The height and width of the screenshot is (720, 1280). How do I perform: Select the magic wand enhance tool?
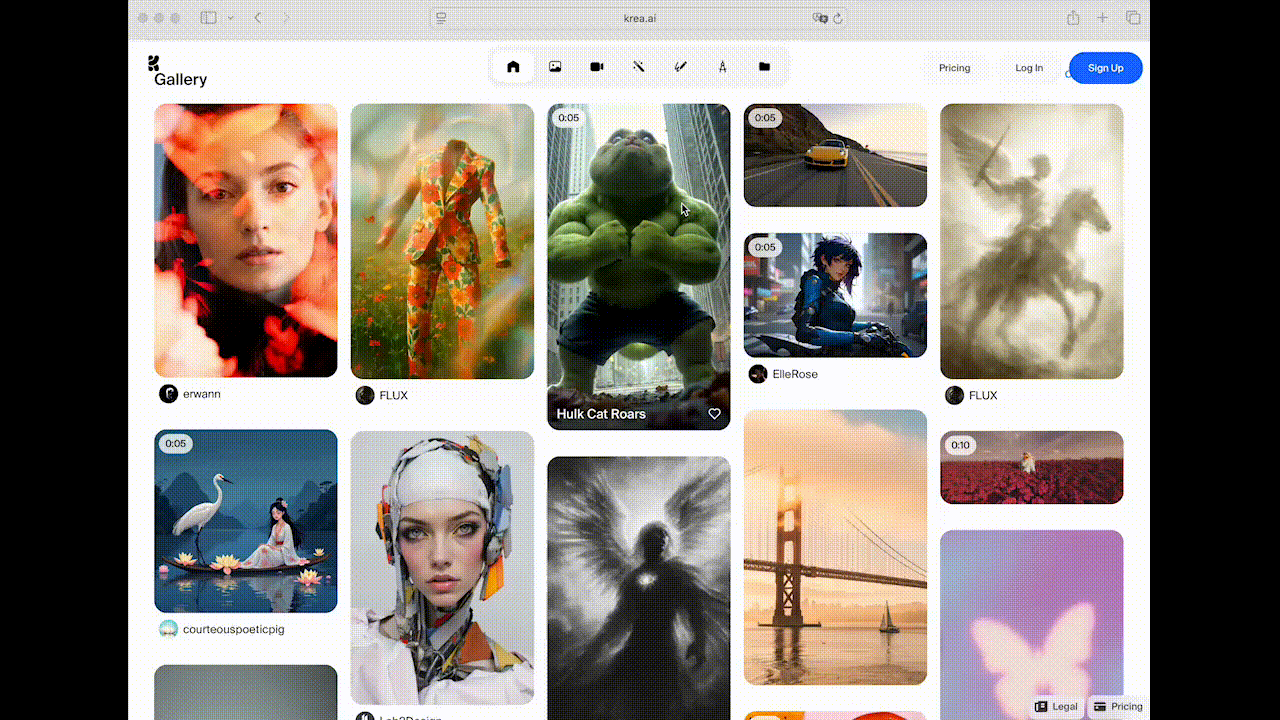(x=638, y=67)
